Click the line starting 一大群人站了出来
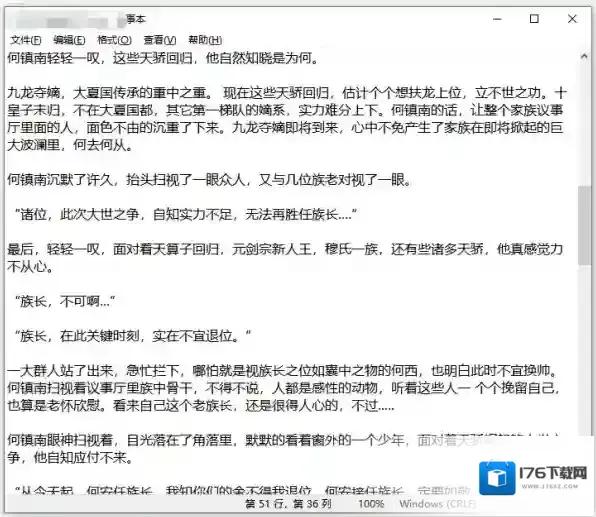The width and height of the screenshot is (596, 517). click(283, 371)
